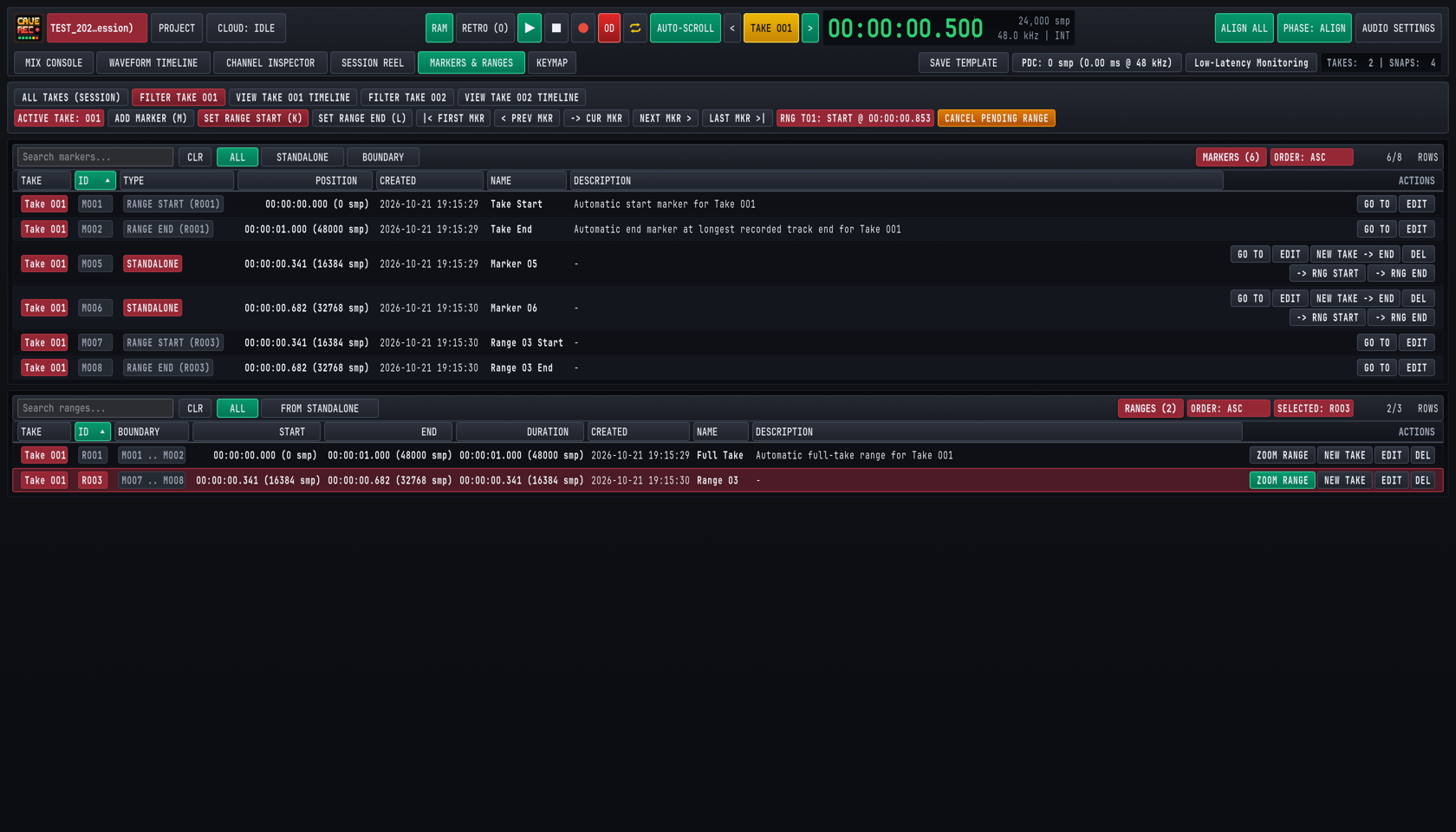Screen dimensions: 1456x832
Task: Click ADD MARKER (M) button
Action: click(151, 118)
